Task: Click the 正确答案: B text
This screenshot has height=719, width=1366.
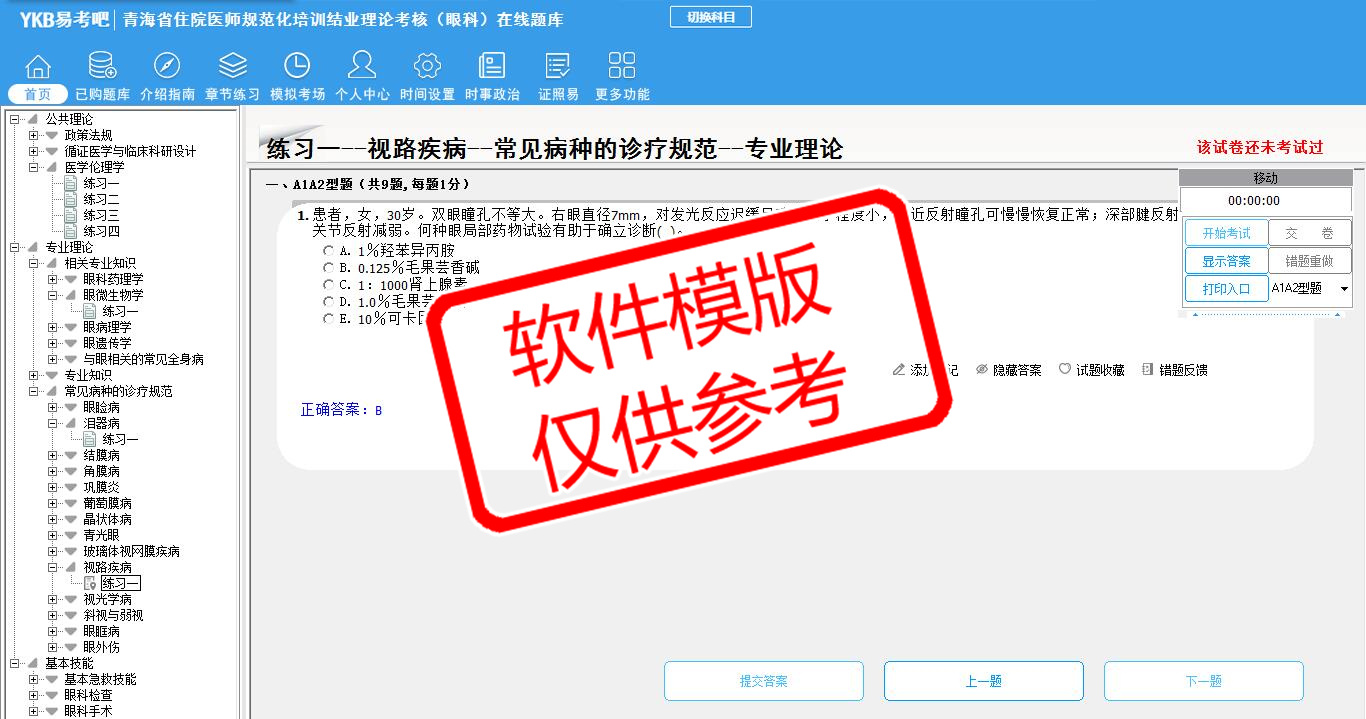Action: pyautogui.click(x=342, y=411)
